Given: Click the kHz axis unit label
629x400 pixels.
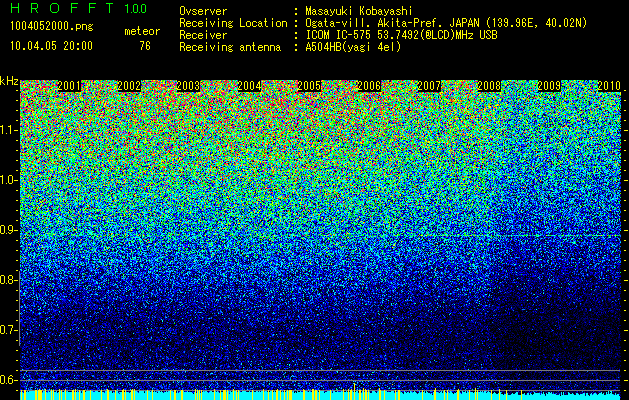Looking at the screenshot, I should [9, 81].
